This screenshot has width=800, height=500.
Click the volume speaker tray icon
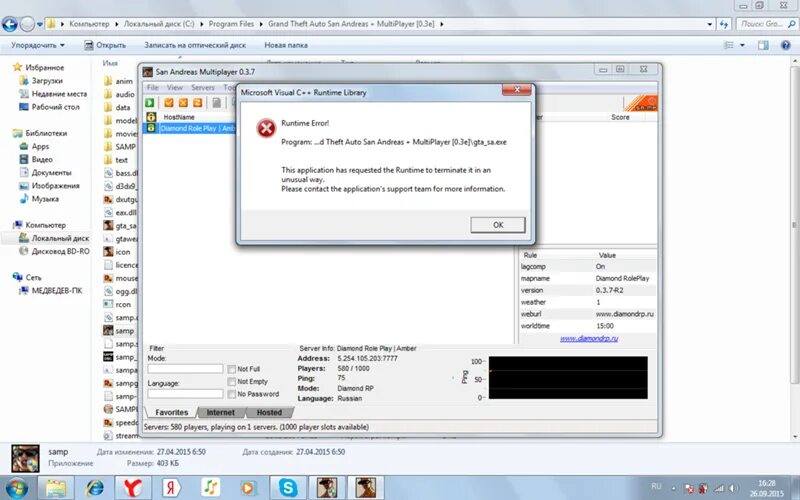click(733, 488)
